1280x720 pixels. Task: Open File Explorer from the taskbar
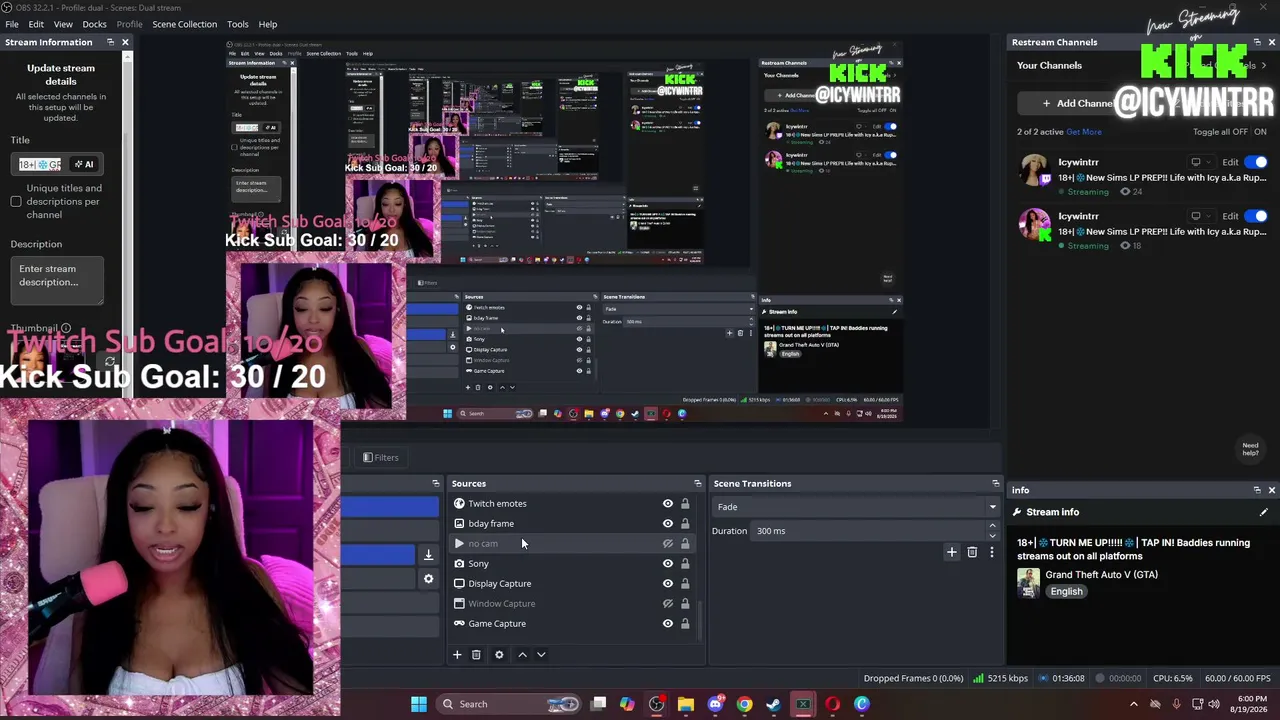[686, 704]
